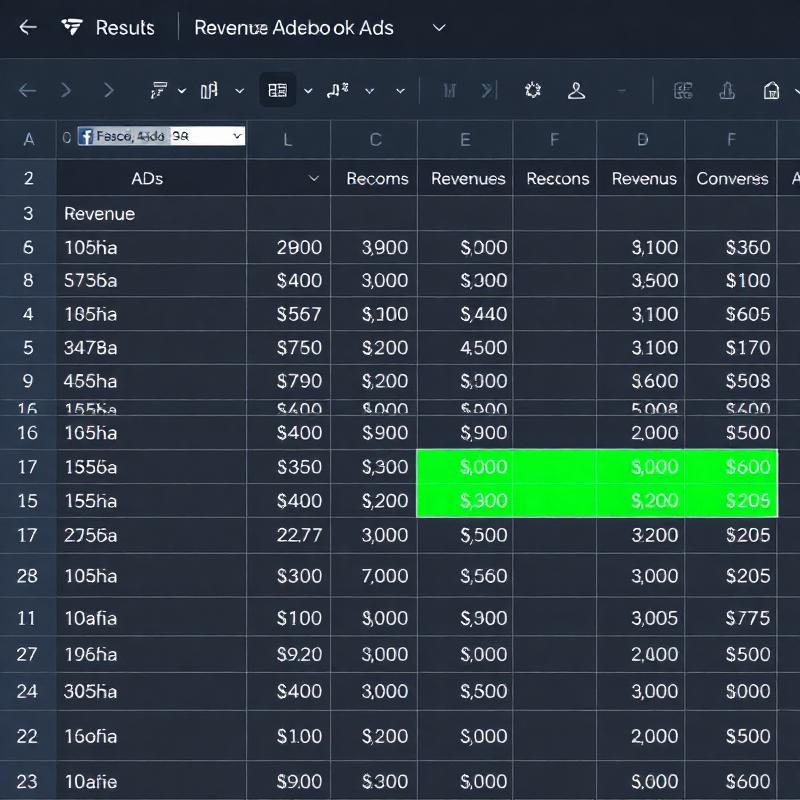Click the cell with value 7,000

pos(374,576)
